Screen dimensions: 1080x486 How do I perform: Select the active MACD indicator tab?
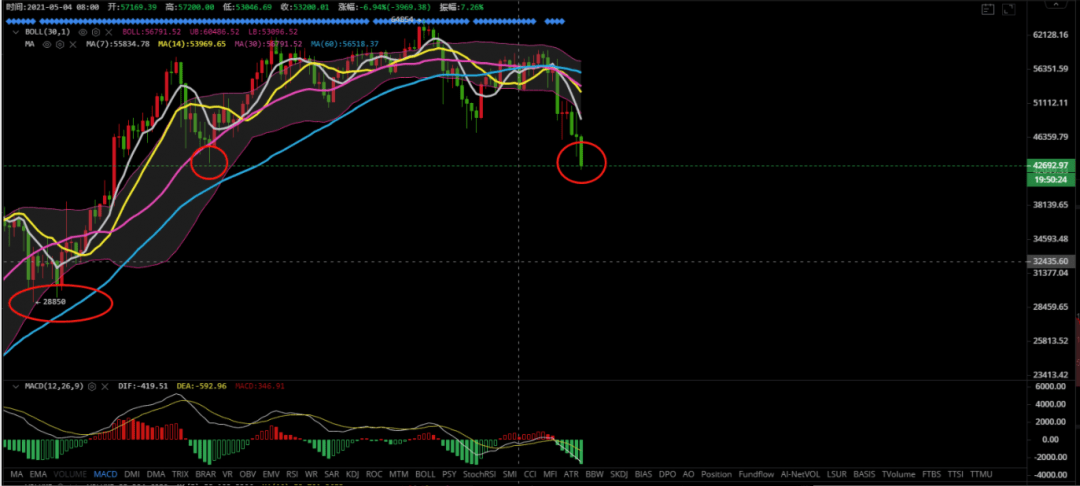(105, 474)
